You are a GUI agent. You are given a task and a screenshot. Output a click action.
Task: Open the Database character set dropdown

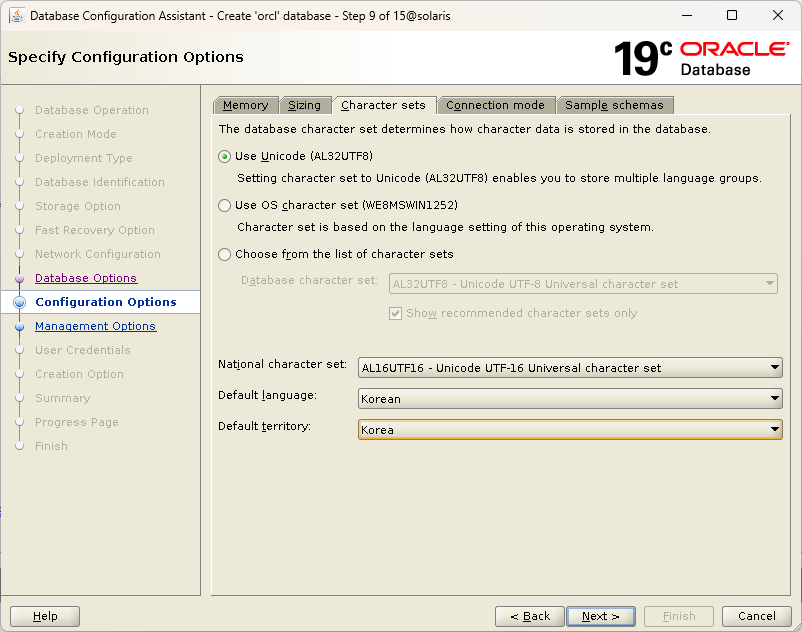(x=583, y=284)
